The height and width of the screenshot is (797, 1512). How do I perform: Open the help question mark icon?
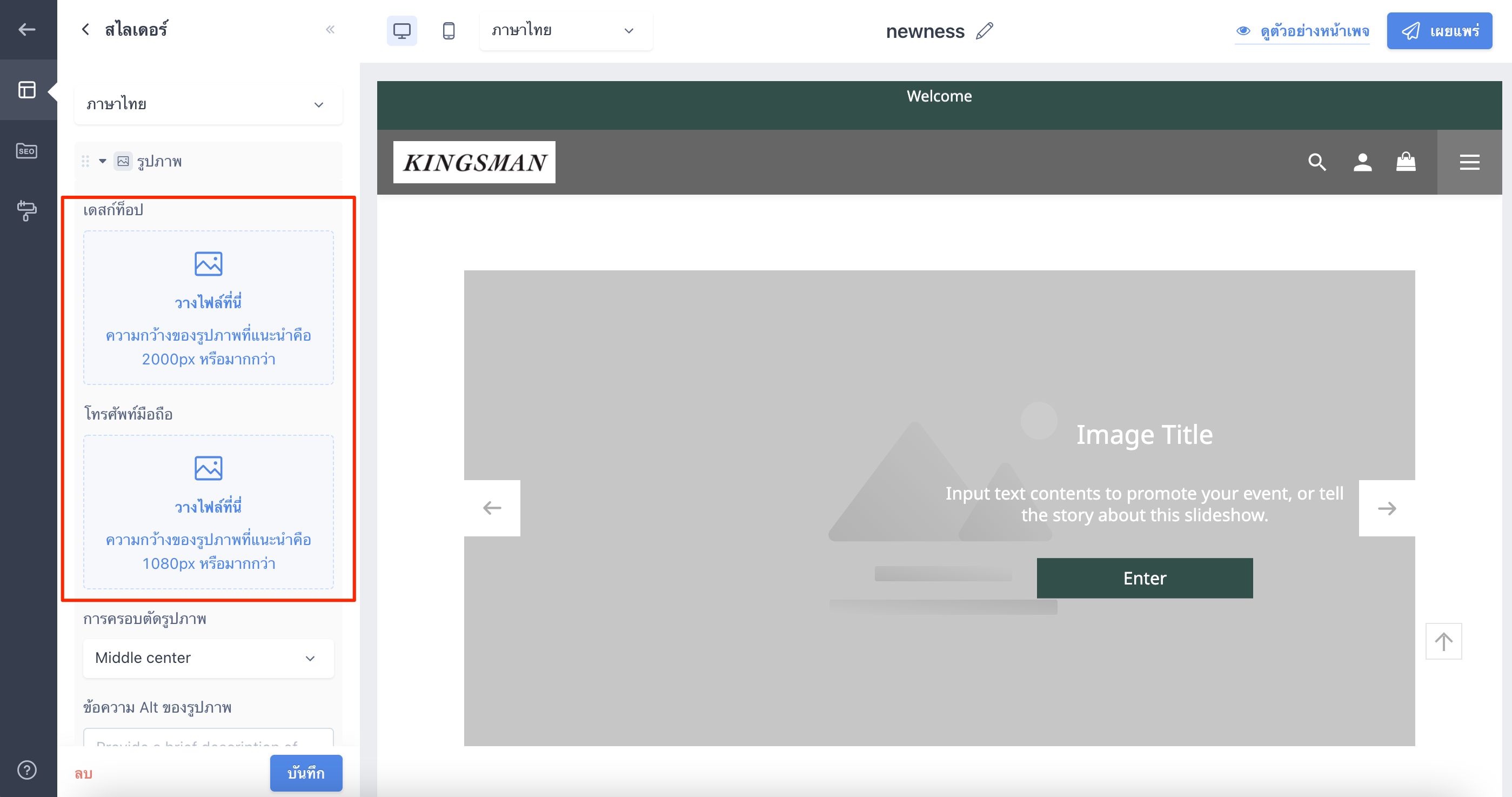pyautogui.click(x=27, y=769)
